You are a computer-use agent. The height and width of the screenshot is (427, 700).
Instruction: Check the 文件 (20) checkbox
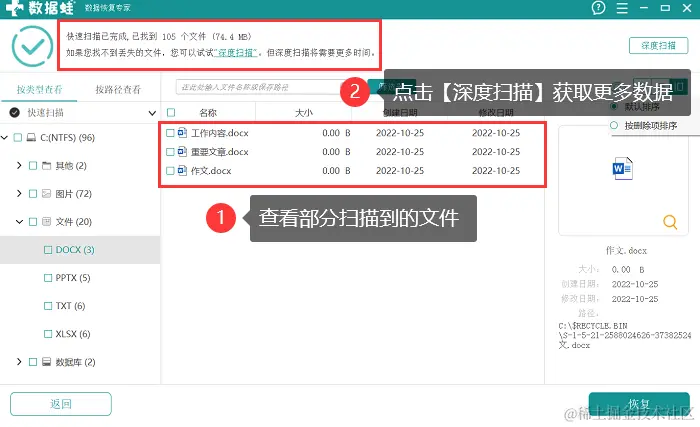[x=33, y=222]
